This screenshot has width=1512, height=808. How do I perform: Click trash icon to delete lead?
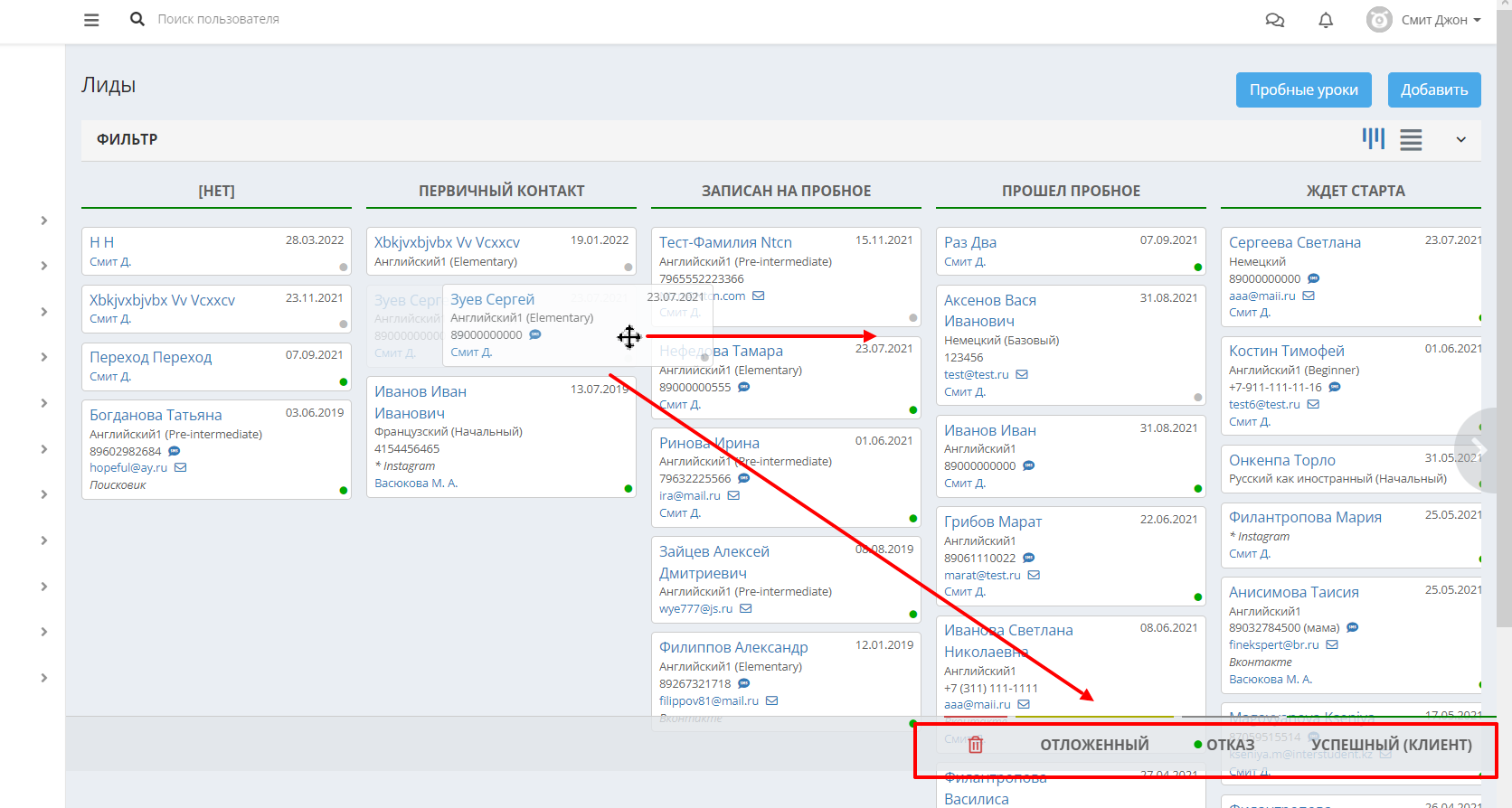976,744
